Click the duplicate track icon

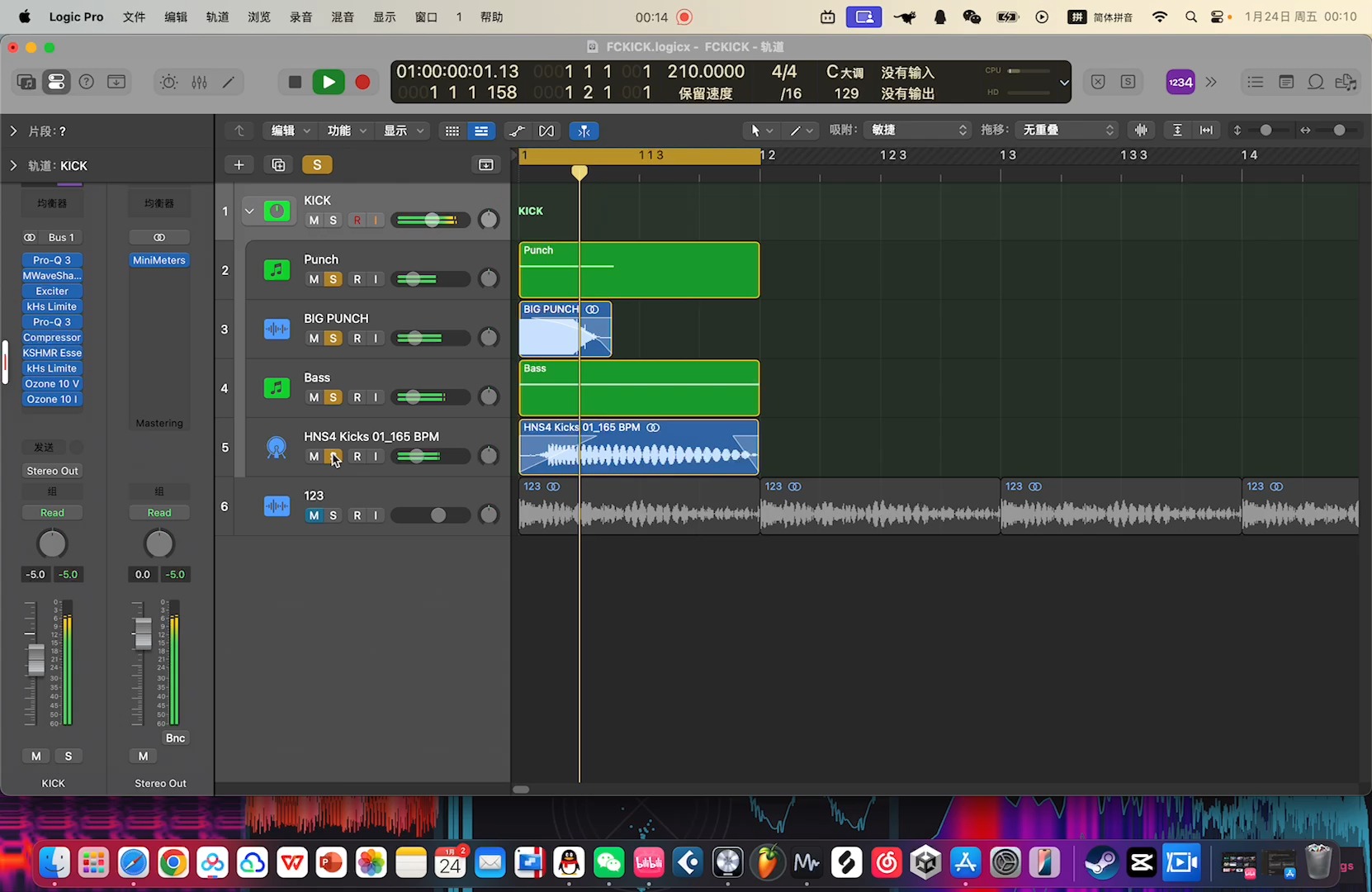[278, 165]
